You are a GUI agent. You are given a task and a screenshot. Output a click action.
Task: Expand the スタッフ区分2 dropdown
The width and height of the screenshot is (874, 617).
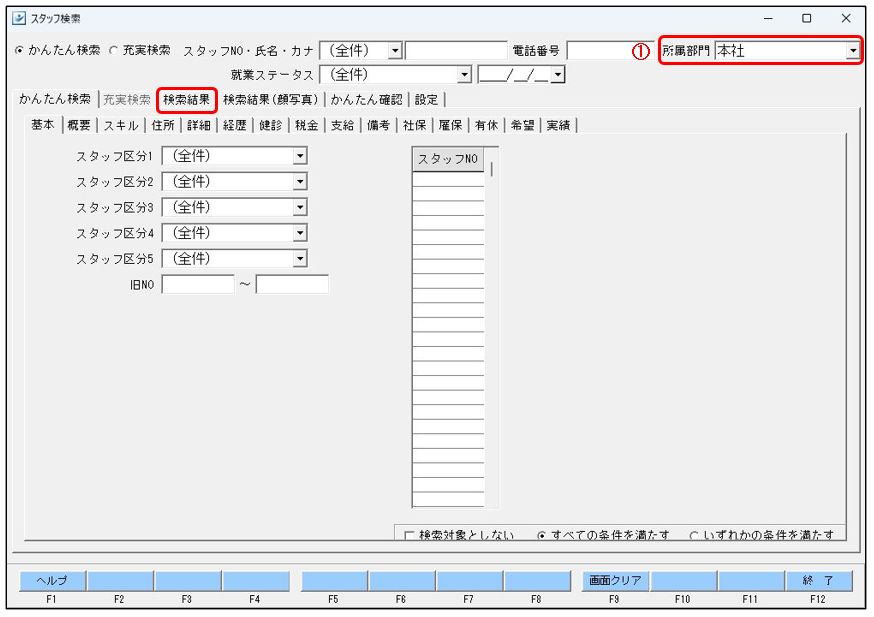pos(300,181)
